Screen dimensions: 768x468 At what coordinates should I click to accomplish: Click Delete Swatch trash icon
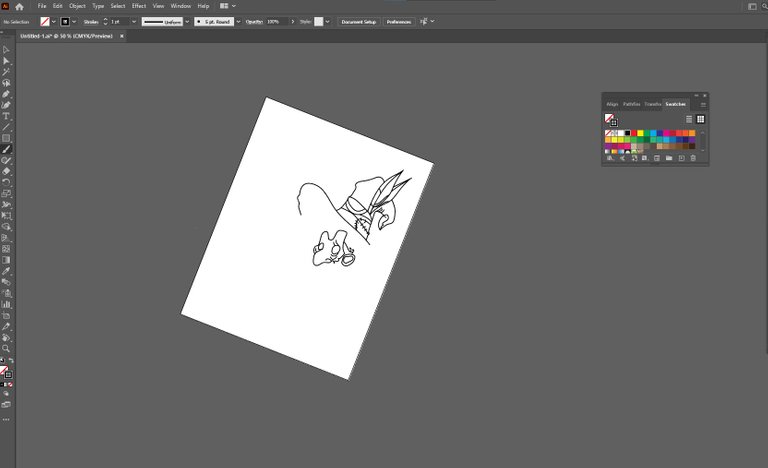pos(693,158)
